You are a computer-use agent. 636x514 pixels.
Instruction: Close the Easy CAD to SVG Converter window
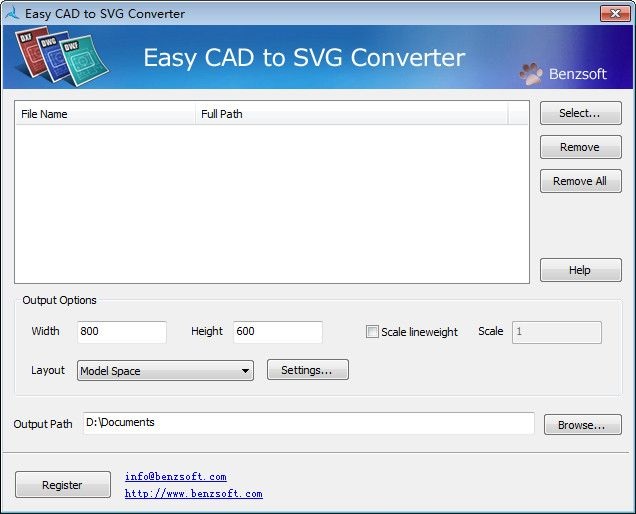[615, 13]
